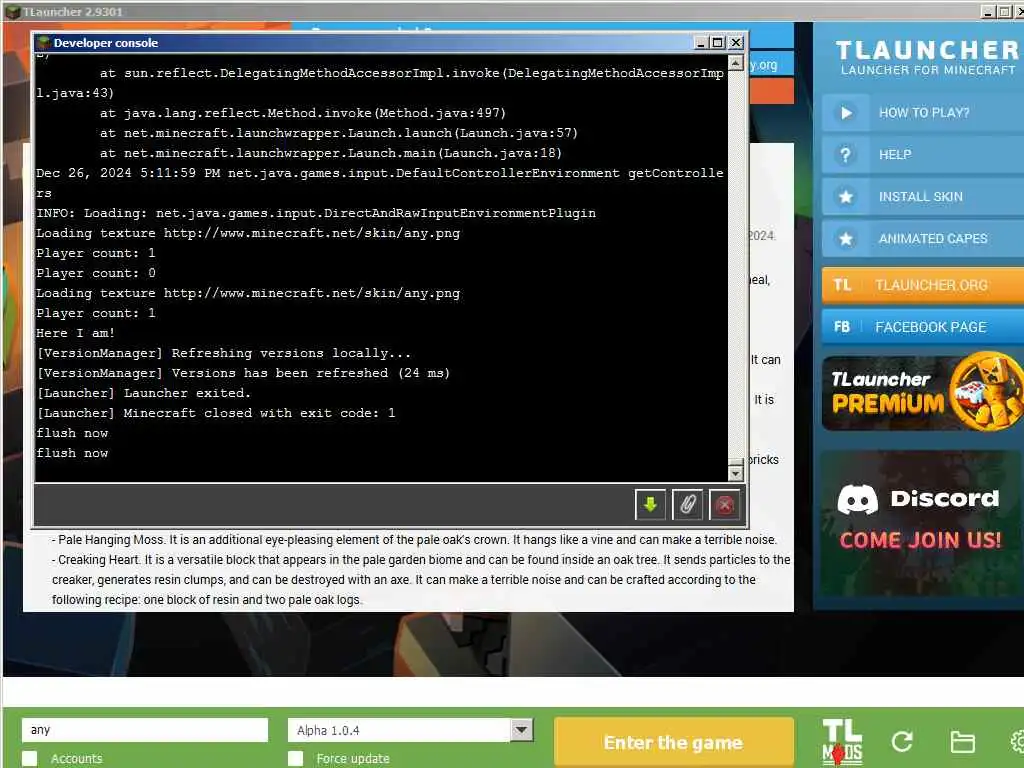The width and height of the screenshot is (1024, 768).
Task: Open the TL Mods icon
Action: (842, 742)
